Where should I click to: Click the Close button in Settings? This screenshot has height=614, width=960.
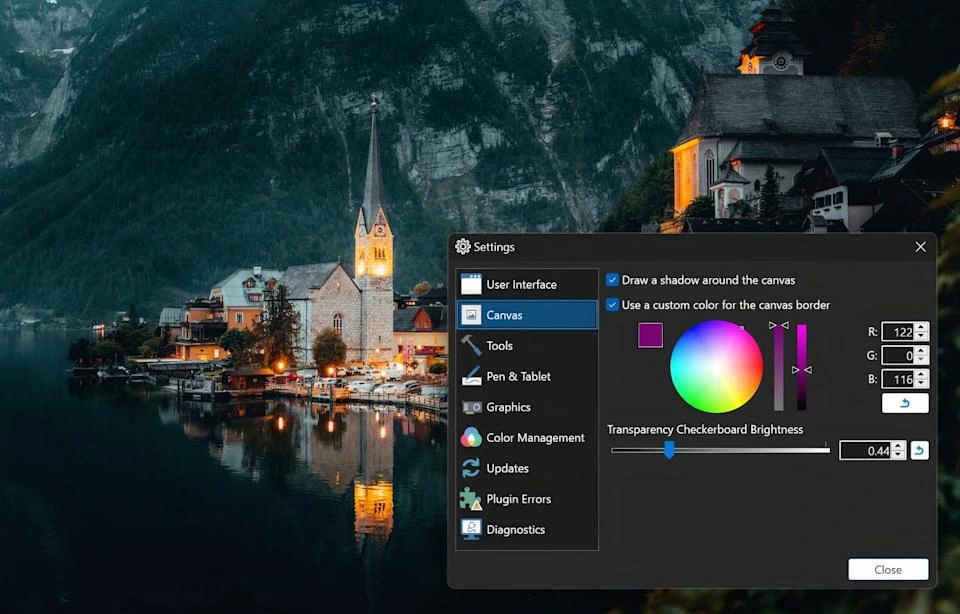click(x=888, y=569)
